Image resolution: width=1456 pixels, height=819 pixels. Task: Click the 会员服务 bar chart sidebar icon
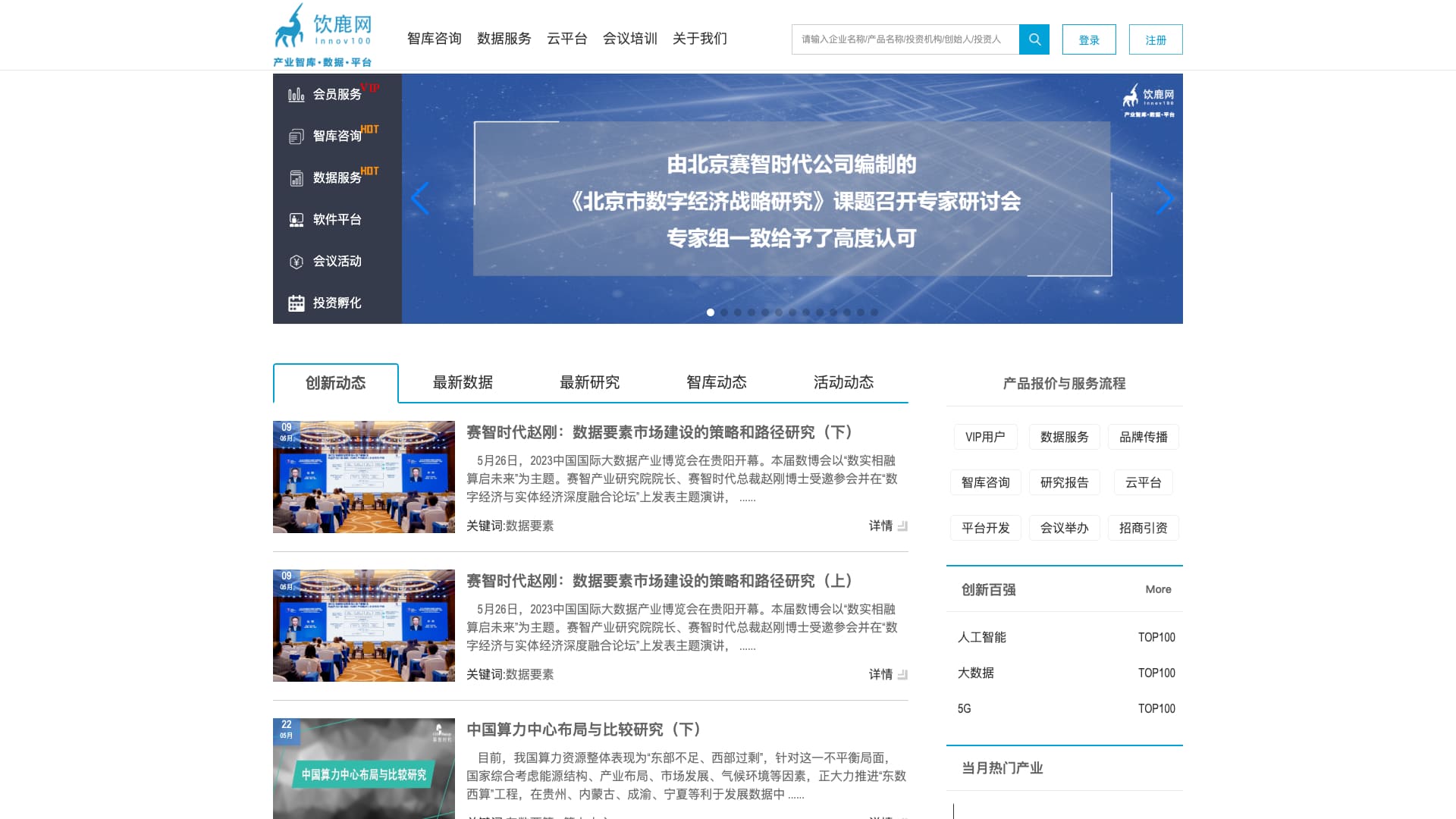point(297,95)
